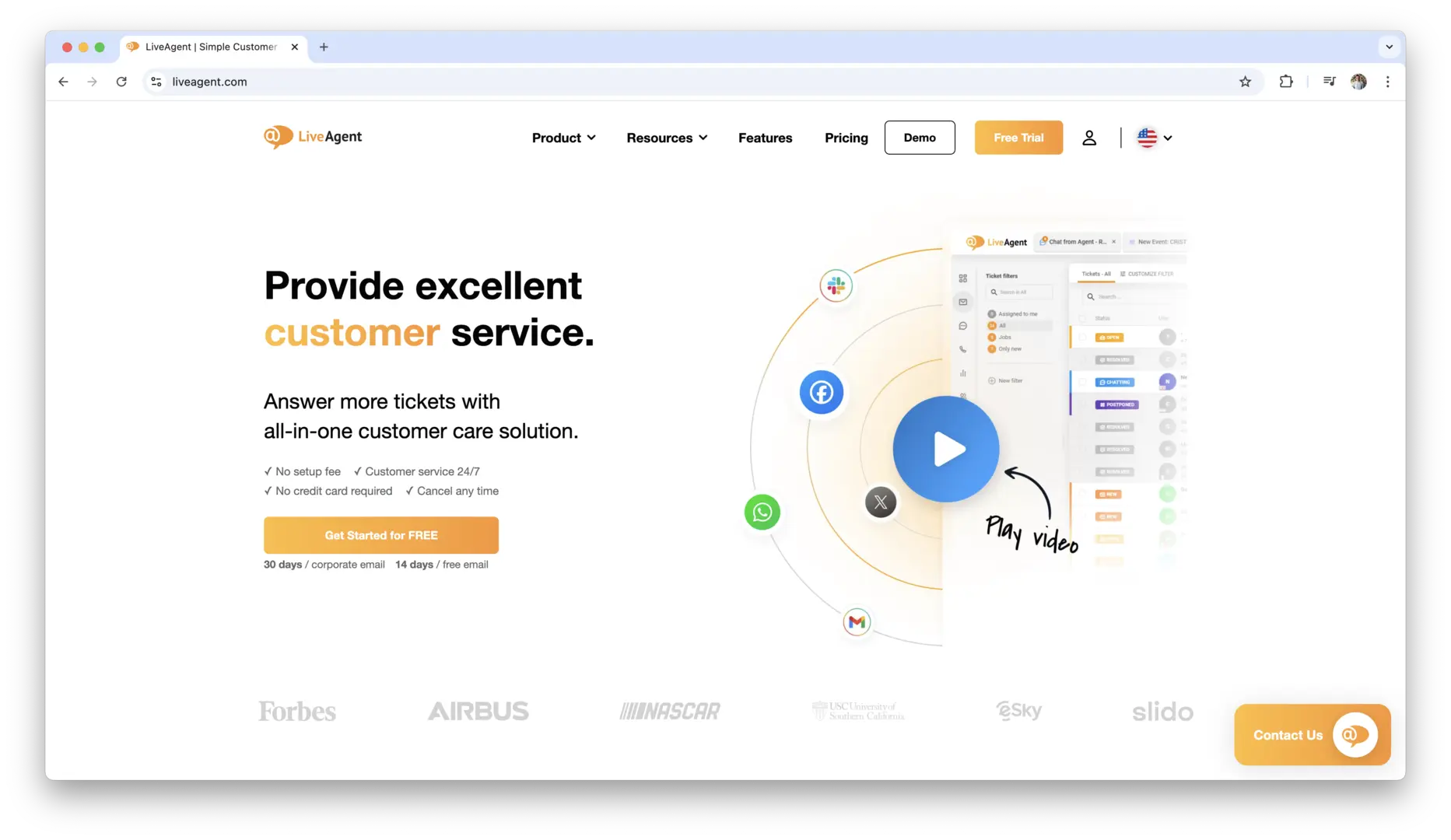Screen dimensions: 1451x840
Task: Expand the Product dropdown menu
Action: (x=564, y=138)
